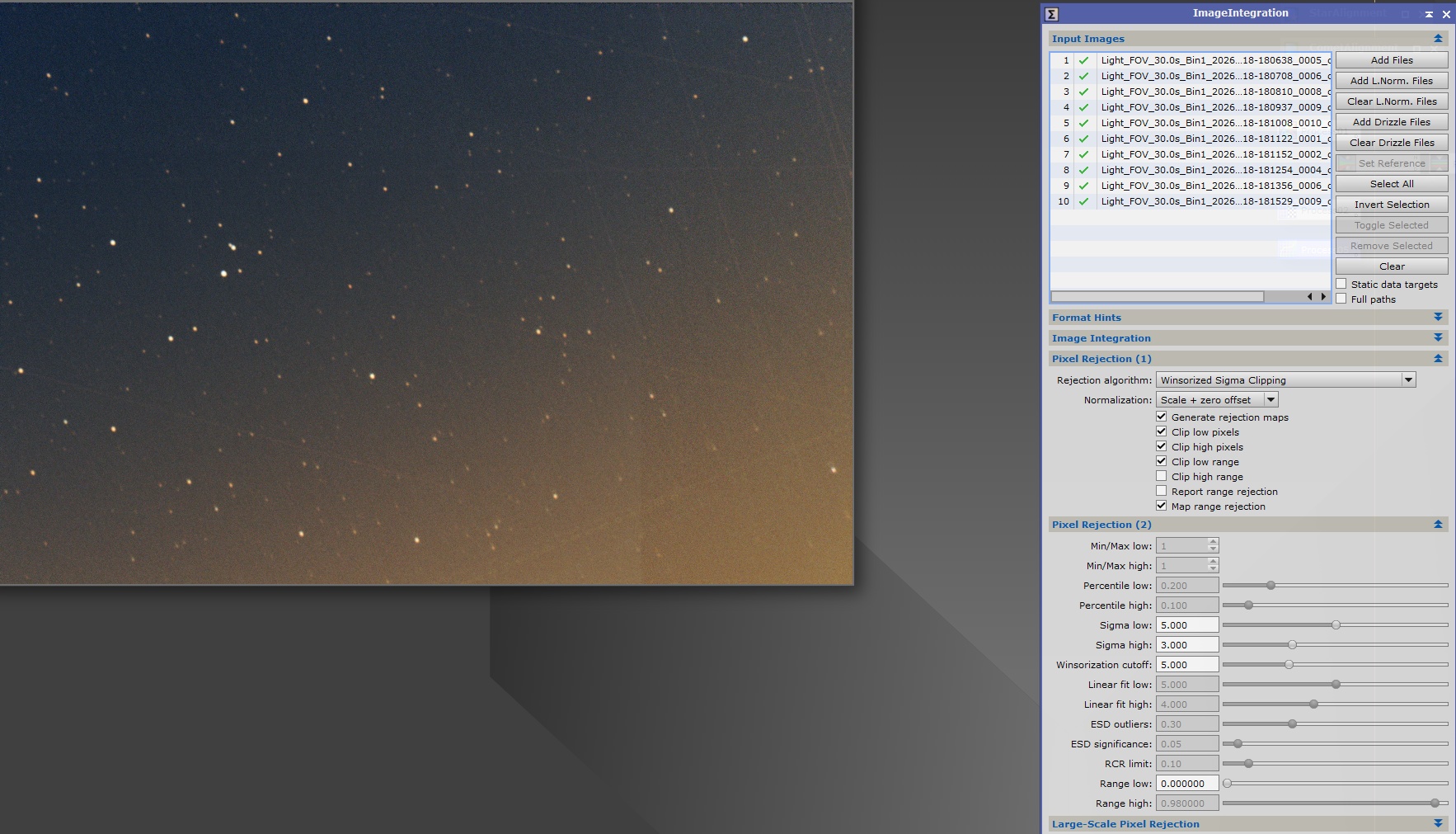This screenshot has width=1456, height=834.
Task: Disable the green checkmark on file row 5
Action: tap(1083, 123)
